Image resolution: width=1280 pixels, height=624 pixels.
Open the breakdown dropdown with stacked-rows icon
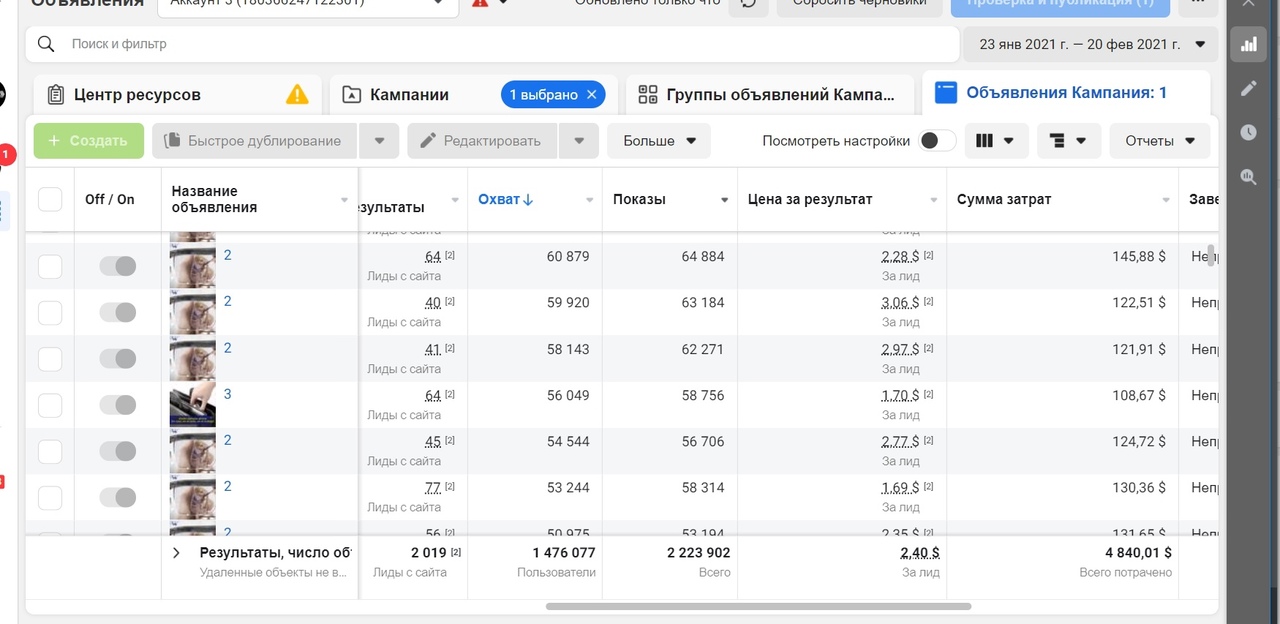coord(1069,141)
